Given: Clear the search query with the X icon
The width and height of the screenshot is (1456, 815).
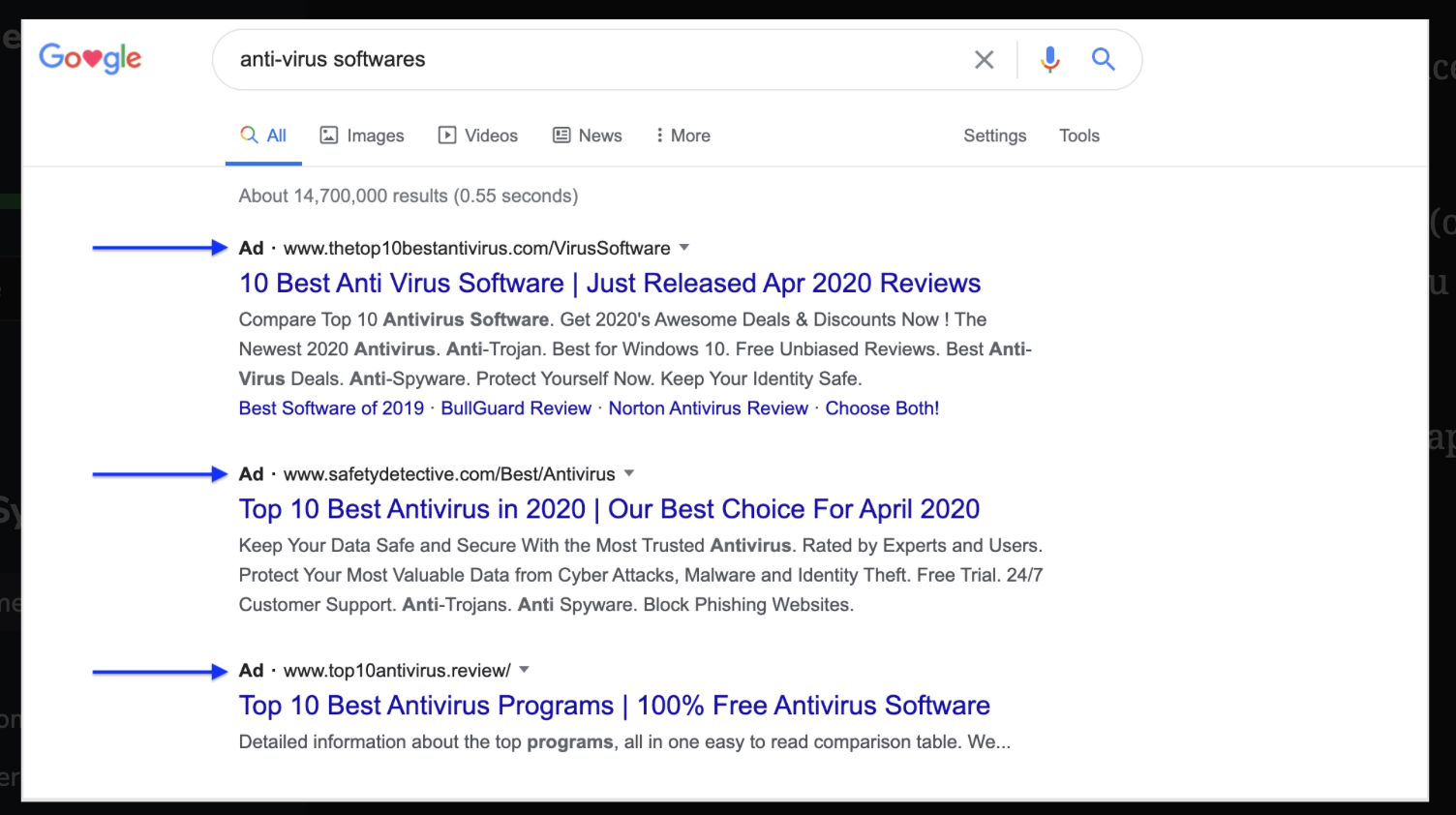Looking at the screenshot, I should (x=984, y=60).
